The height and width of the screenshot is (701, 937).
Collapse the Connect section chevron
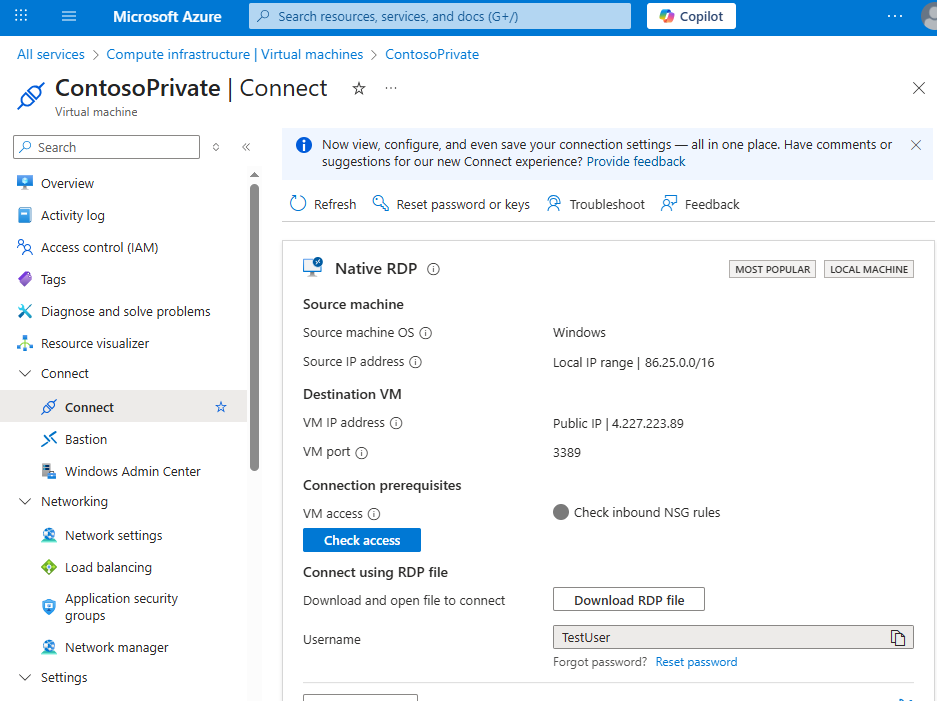pyautogui.click(x=25, y=374)
